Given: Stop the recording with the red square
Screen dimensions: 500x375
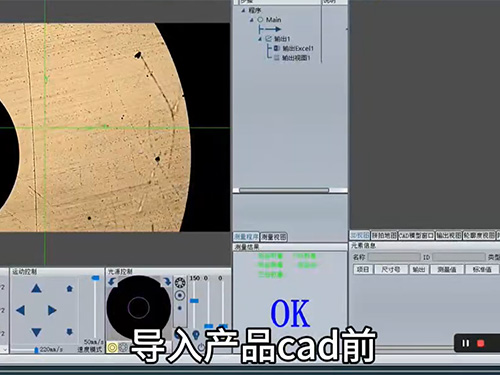Looking at the screenshot, I should [x=480, y=343].
